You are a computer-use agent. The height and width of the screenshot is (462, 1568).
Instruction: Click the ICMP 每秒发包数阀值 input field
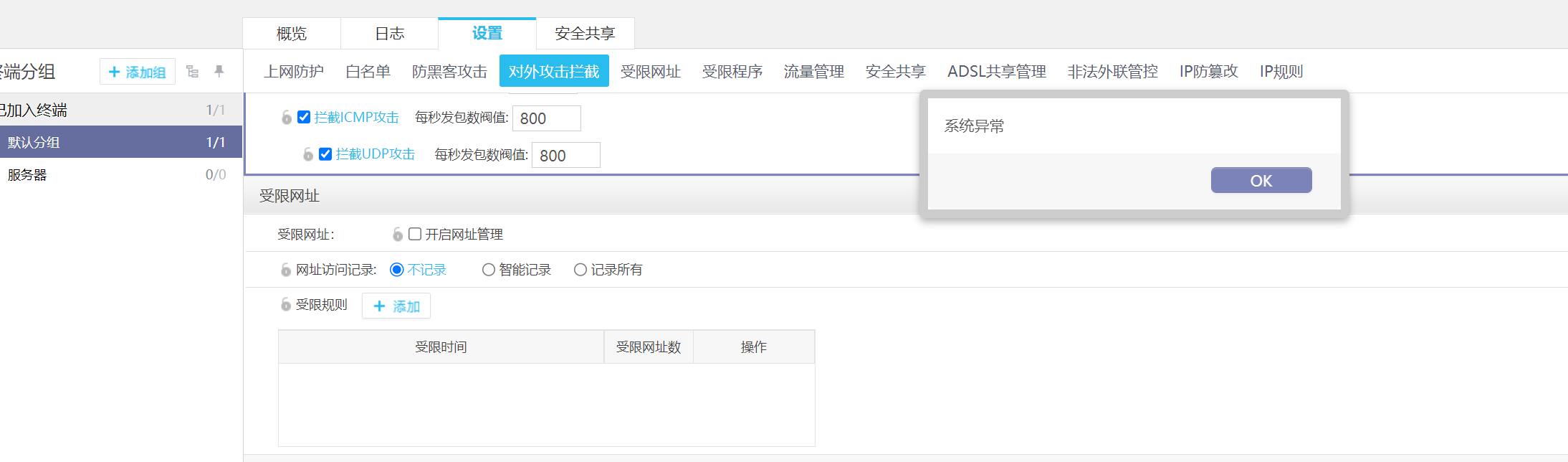(546, 118)
